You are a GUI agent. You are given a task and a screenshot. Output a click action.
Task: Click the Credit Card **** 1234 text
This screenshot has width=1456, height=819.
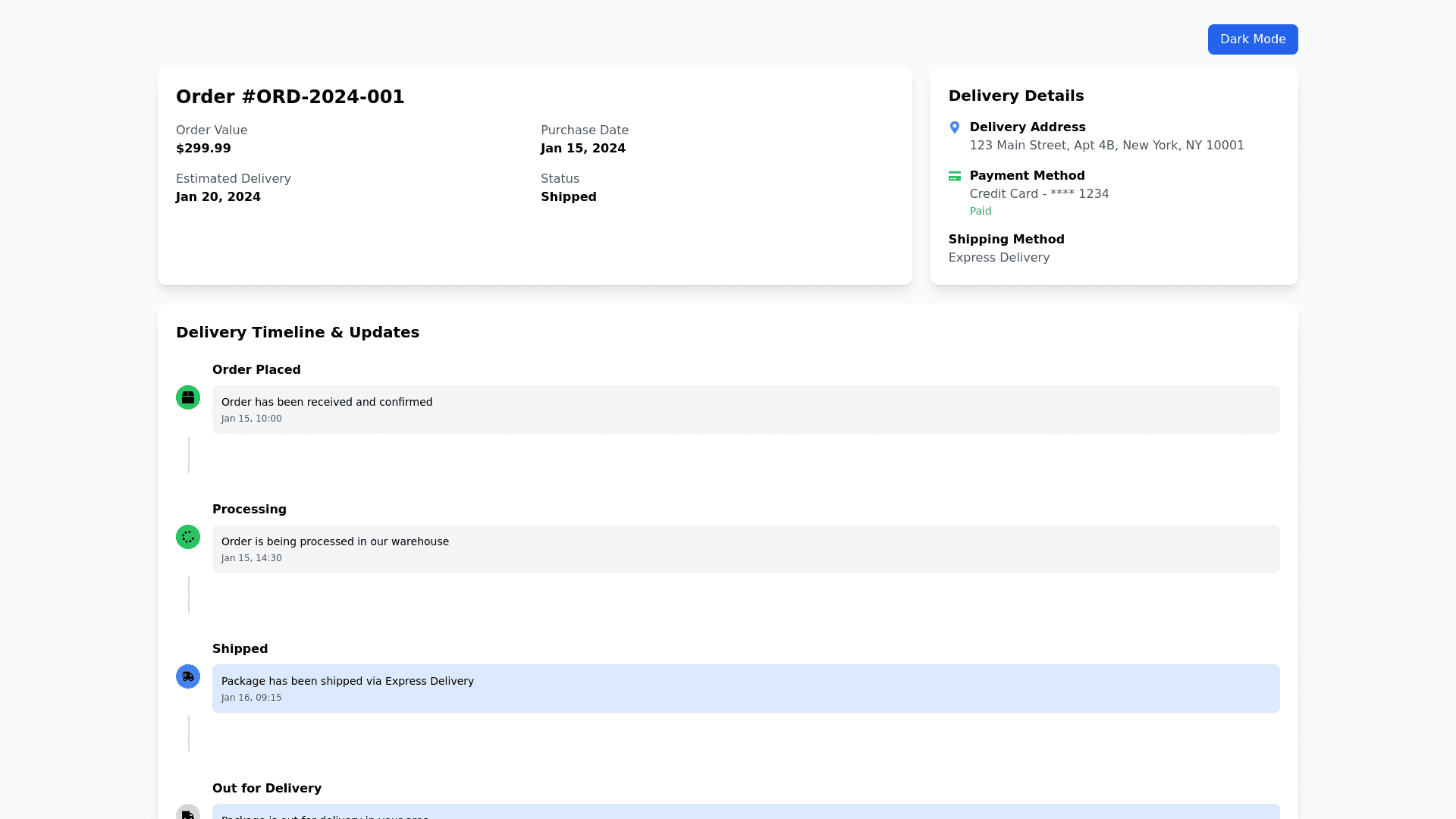[1039, 194]
